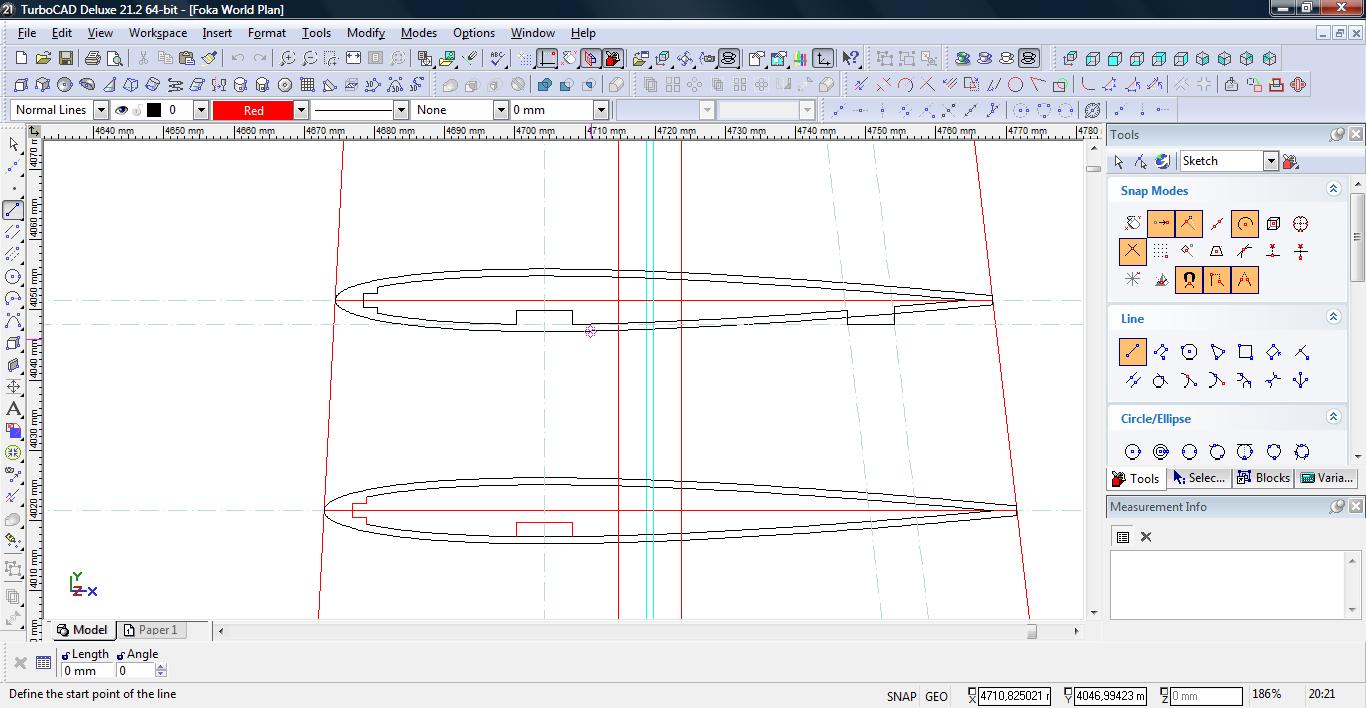Open the Sketch workspace dropdown
This screenshot has height=708, width=1366.
(x=1270, y=161)
